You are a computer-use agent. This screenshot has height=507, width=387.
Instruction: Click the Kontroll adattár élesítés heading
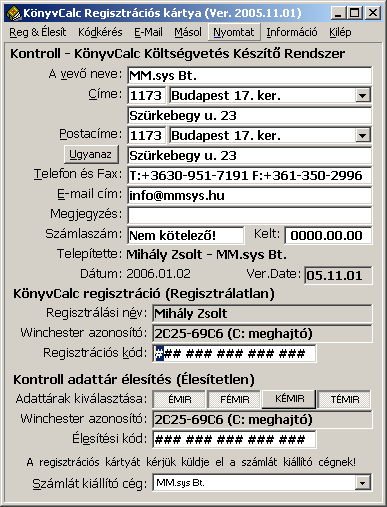click(134, 380)
